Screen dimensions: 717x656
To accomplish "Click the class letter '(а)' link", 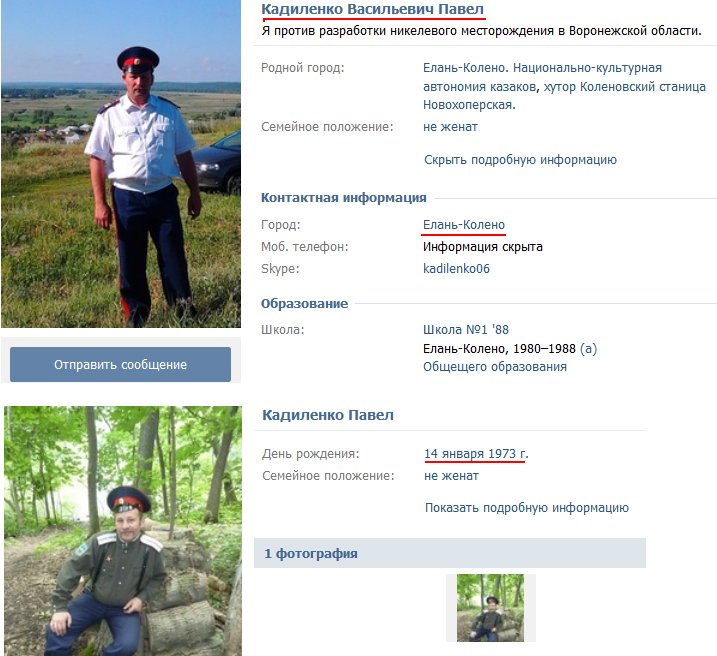I will click(x=588, y=348).
